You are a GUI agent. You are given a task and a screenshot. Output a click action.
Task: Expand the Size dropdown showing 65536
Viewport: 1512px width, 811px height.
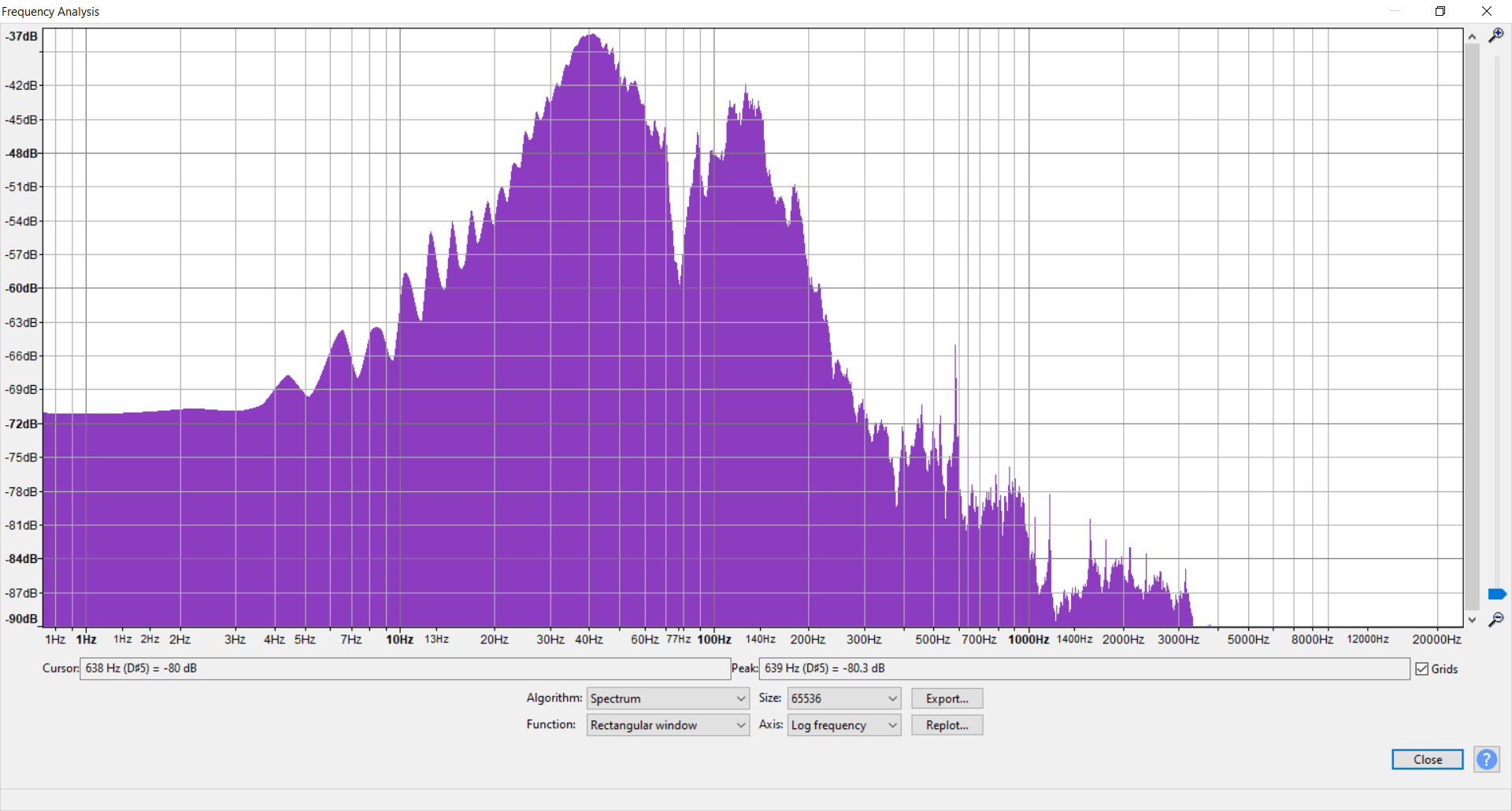coord(844,698)
